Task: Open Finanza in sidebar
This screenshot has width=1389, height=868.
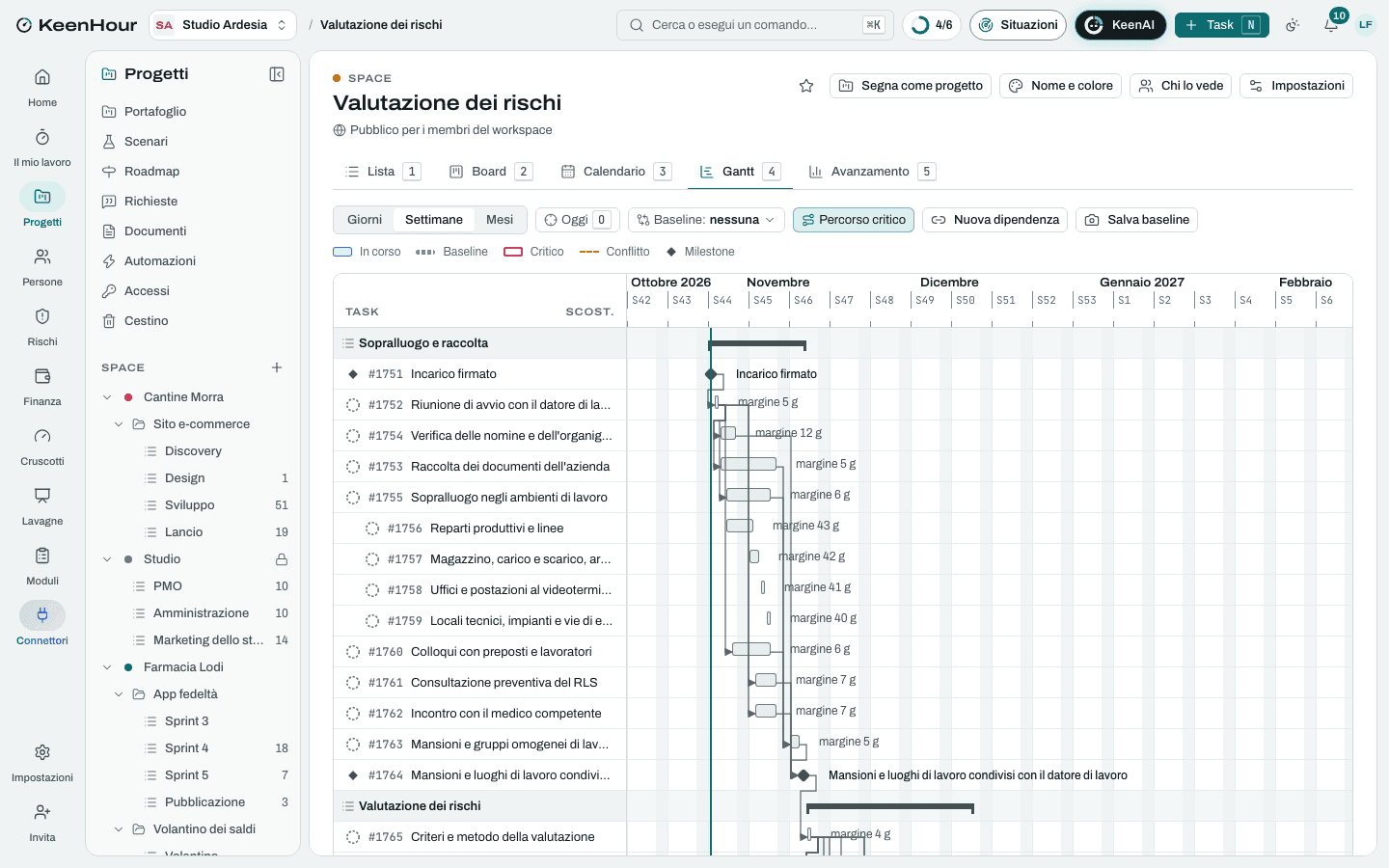Action: [x=42, y=387]
